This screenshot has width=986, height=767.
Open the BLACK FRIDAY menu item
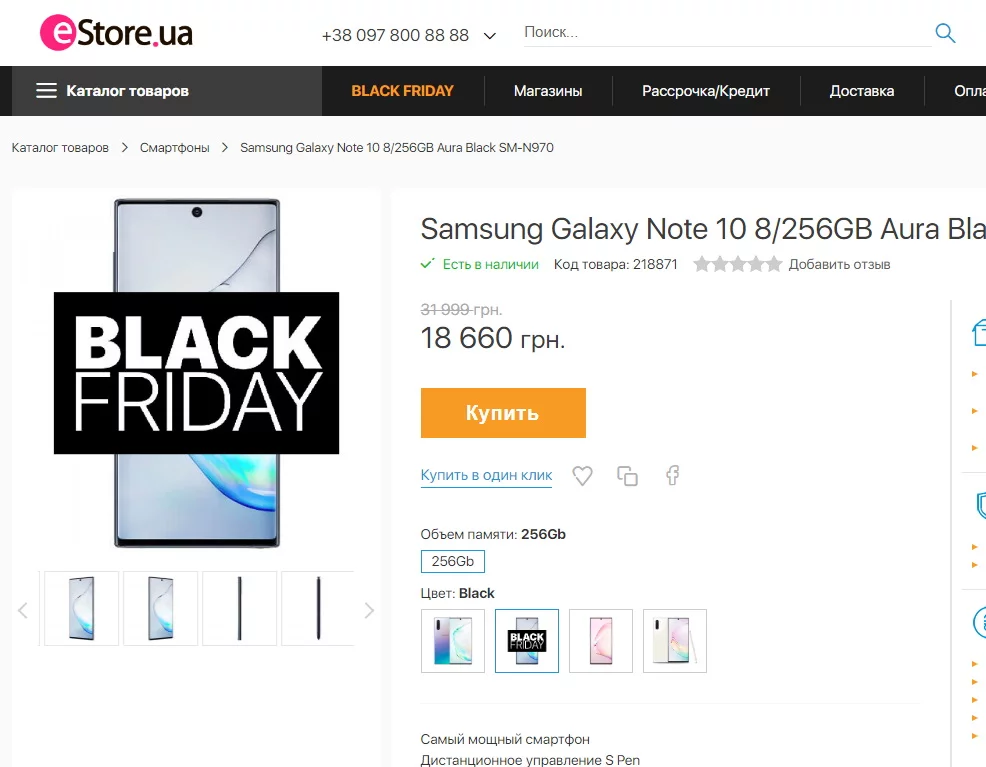point(402,91)
